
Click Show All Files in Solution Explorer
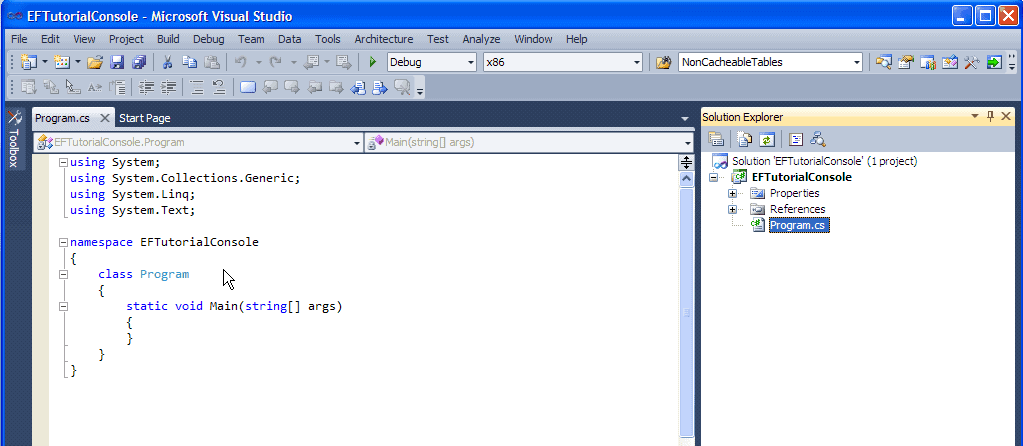click(744, 139)
